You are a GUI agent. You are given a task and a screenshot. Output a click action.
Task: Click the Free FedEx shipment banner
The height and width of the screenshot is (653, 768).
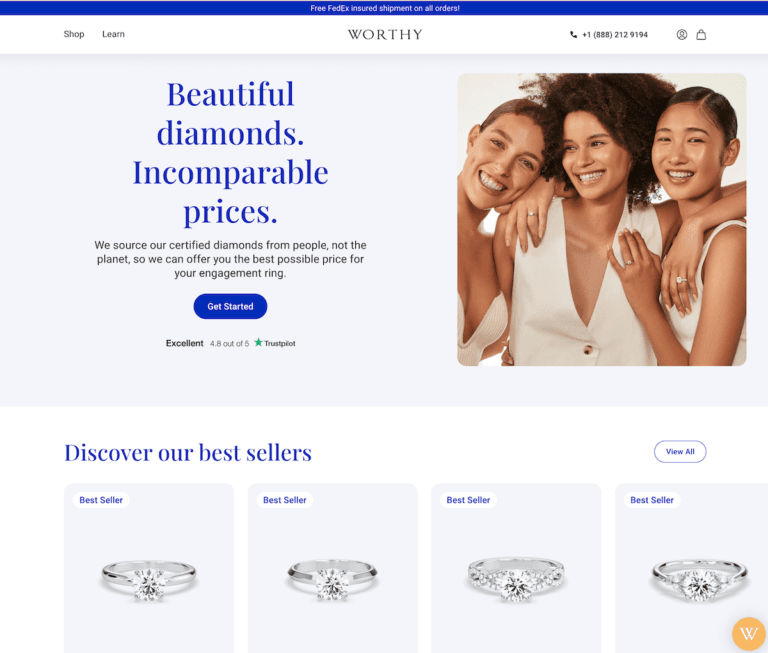384,8
